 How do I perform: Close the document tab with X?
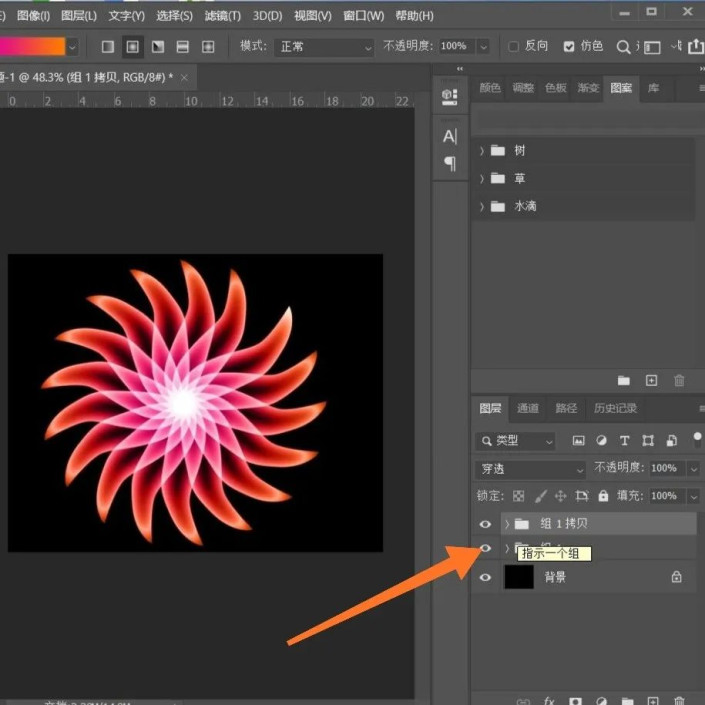click(x=184, y=78)
